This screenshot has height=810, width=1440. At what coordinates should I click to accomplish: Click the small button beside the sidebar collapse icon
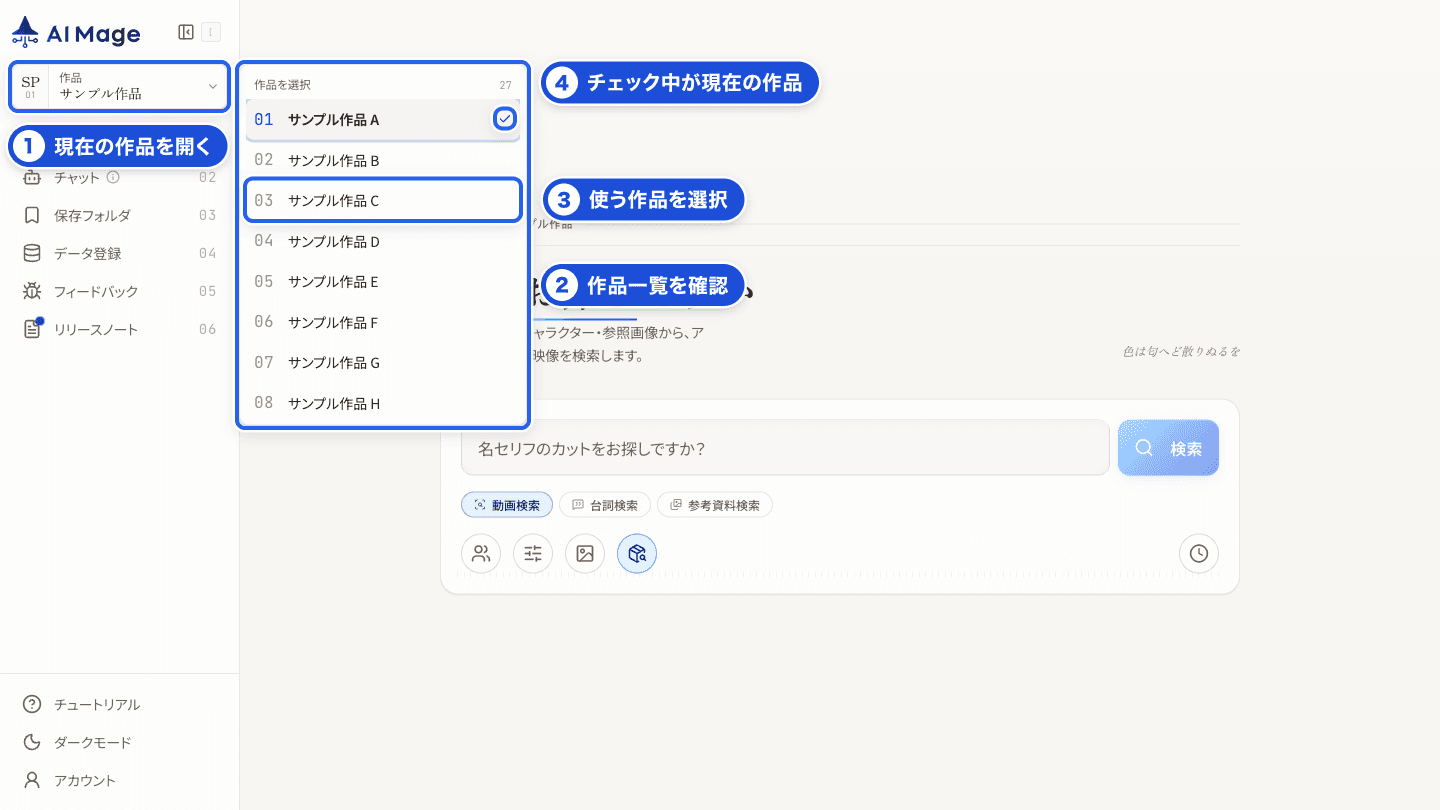click(211, 32)
